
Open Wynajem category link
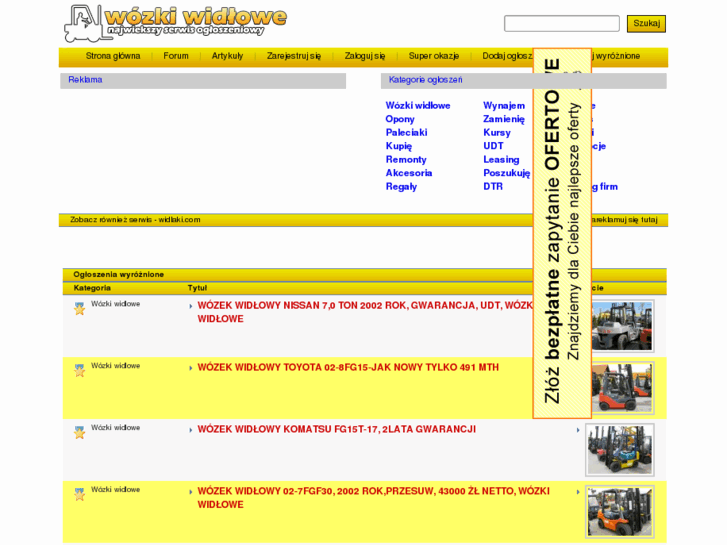coord(504,106)
